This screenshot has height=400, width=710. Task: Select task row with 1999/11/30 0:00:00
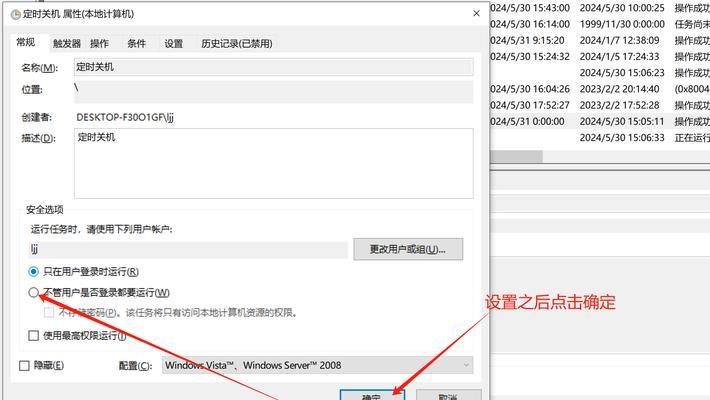coord(600,24)
